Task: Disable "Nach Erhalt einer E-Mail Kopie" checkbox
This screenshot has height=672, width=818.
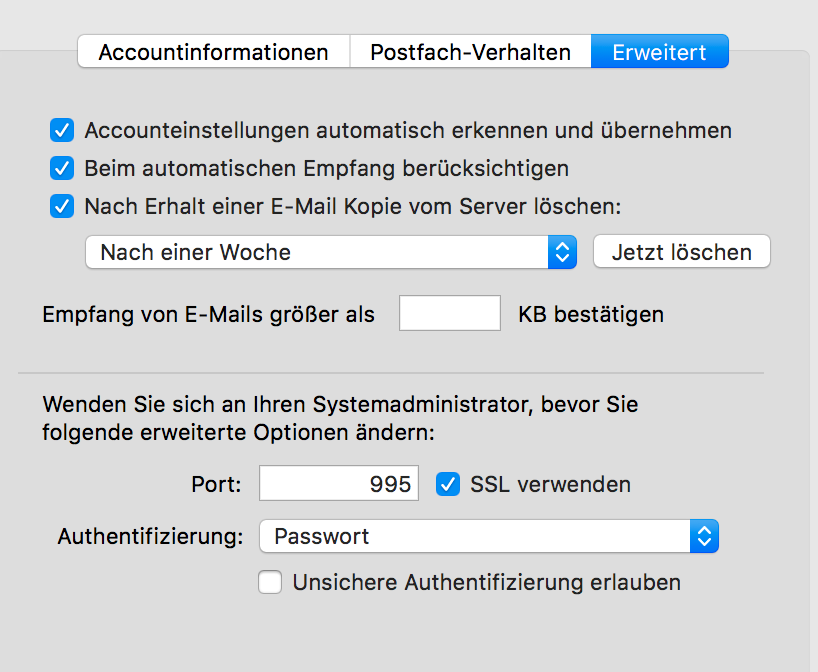Action: pos(63,207)
